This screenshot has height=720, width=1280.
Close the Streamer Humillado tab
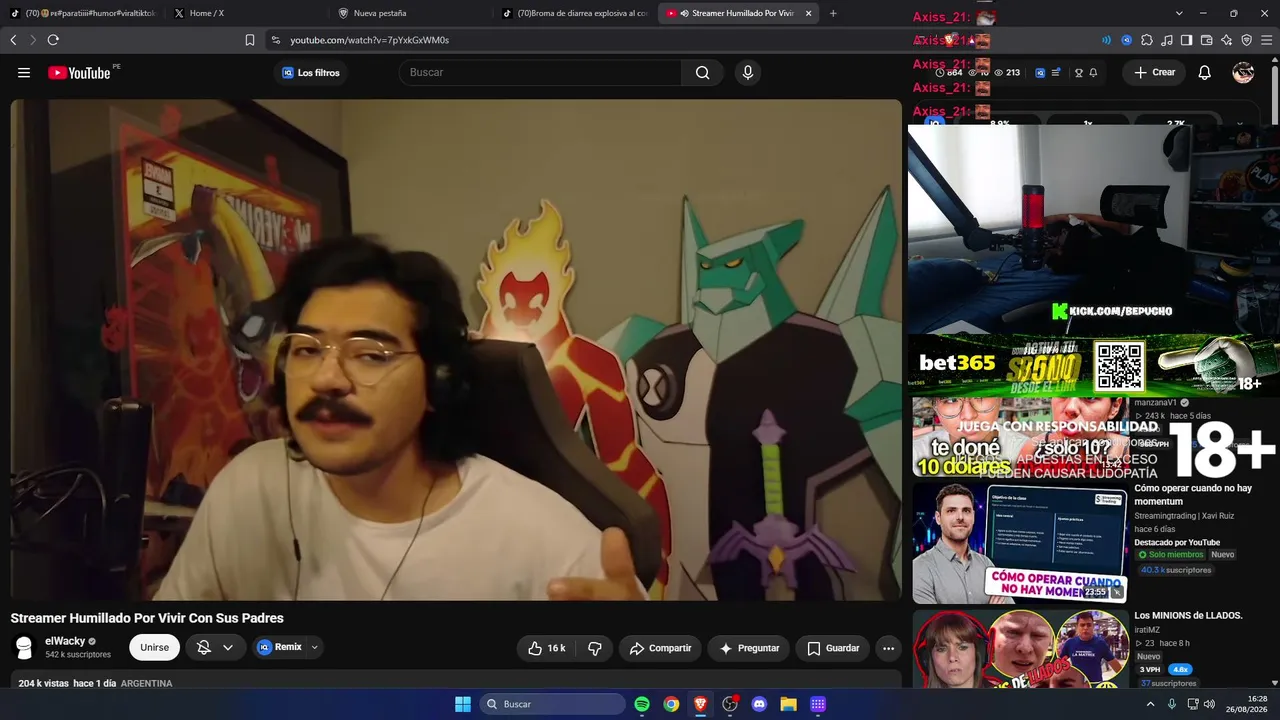pyautogui.click(x=808, y=13)
